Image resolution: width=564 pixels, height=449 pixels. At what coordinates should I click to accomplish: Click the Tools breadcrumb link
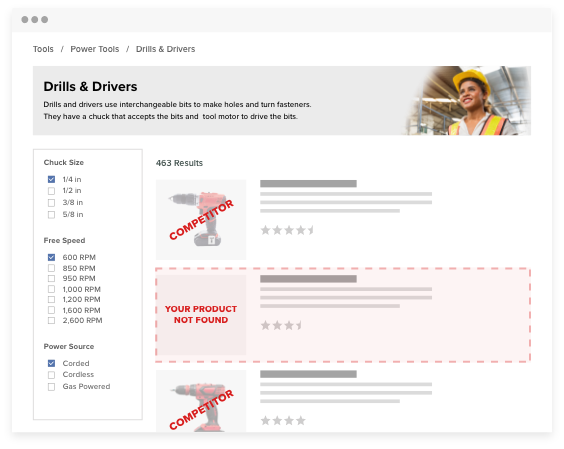pos(43,49)
